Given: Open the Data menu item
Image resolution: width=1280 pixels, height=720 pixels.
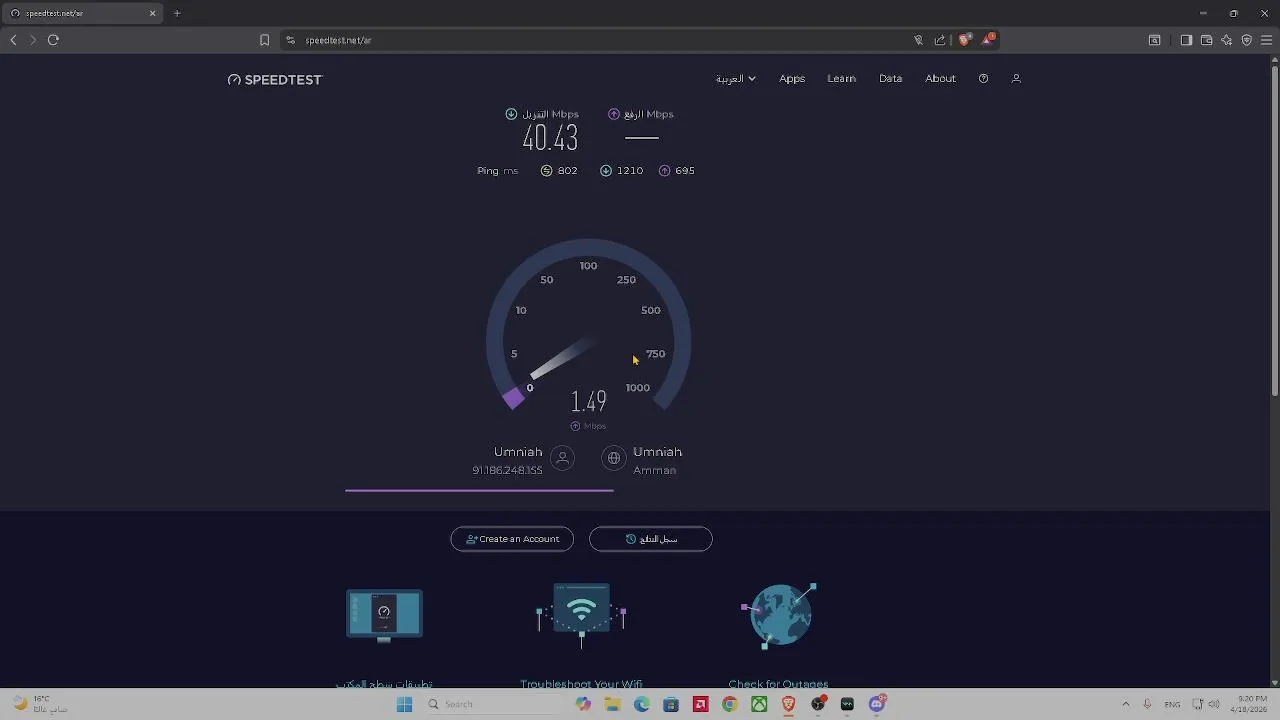Looking at the screenshot, I should click(x=890, y=78).
